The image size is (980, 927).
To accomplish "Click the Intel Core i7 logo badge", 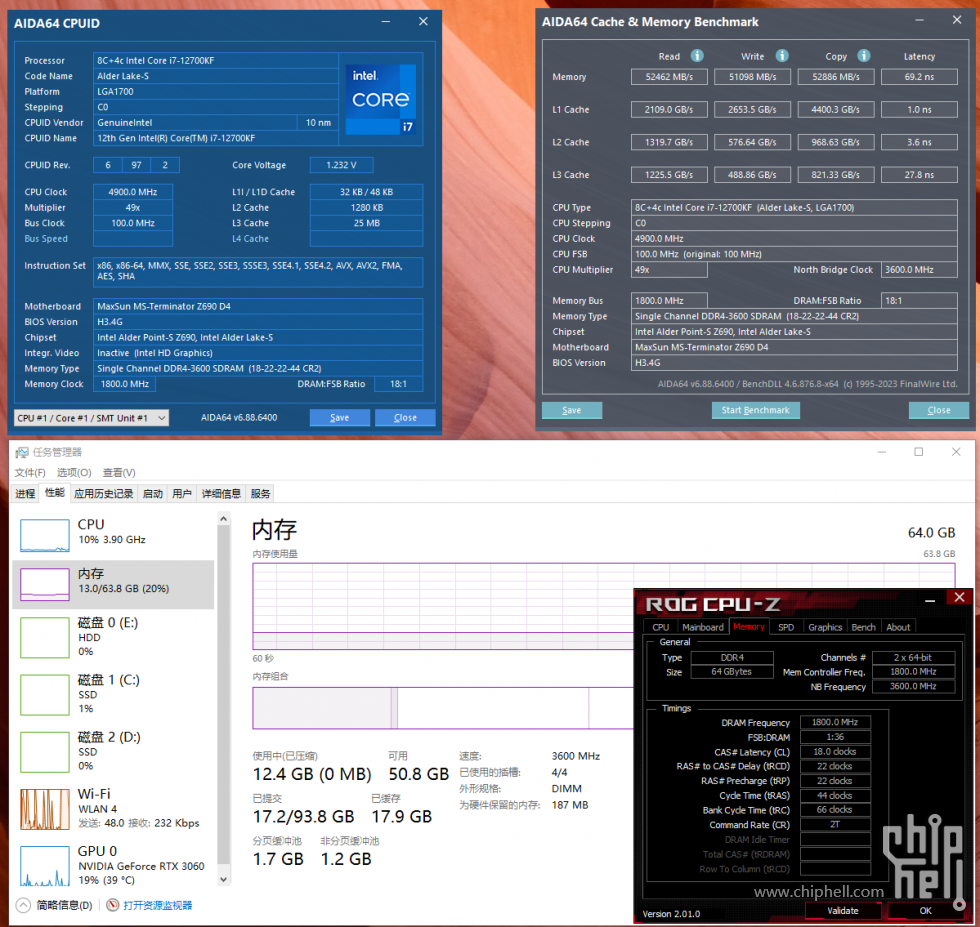I will tap(381, 99).
